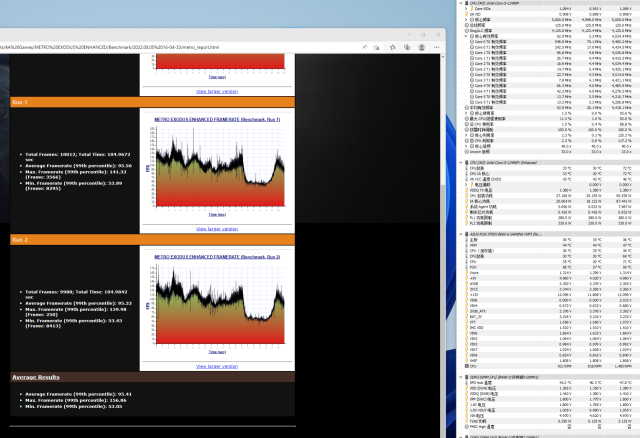Click the Average Results heading
This screenshot has height=438, width=640.
pos(36,377)
